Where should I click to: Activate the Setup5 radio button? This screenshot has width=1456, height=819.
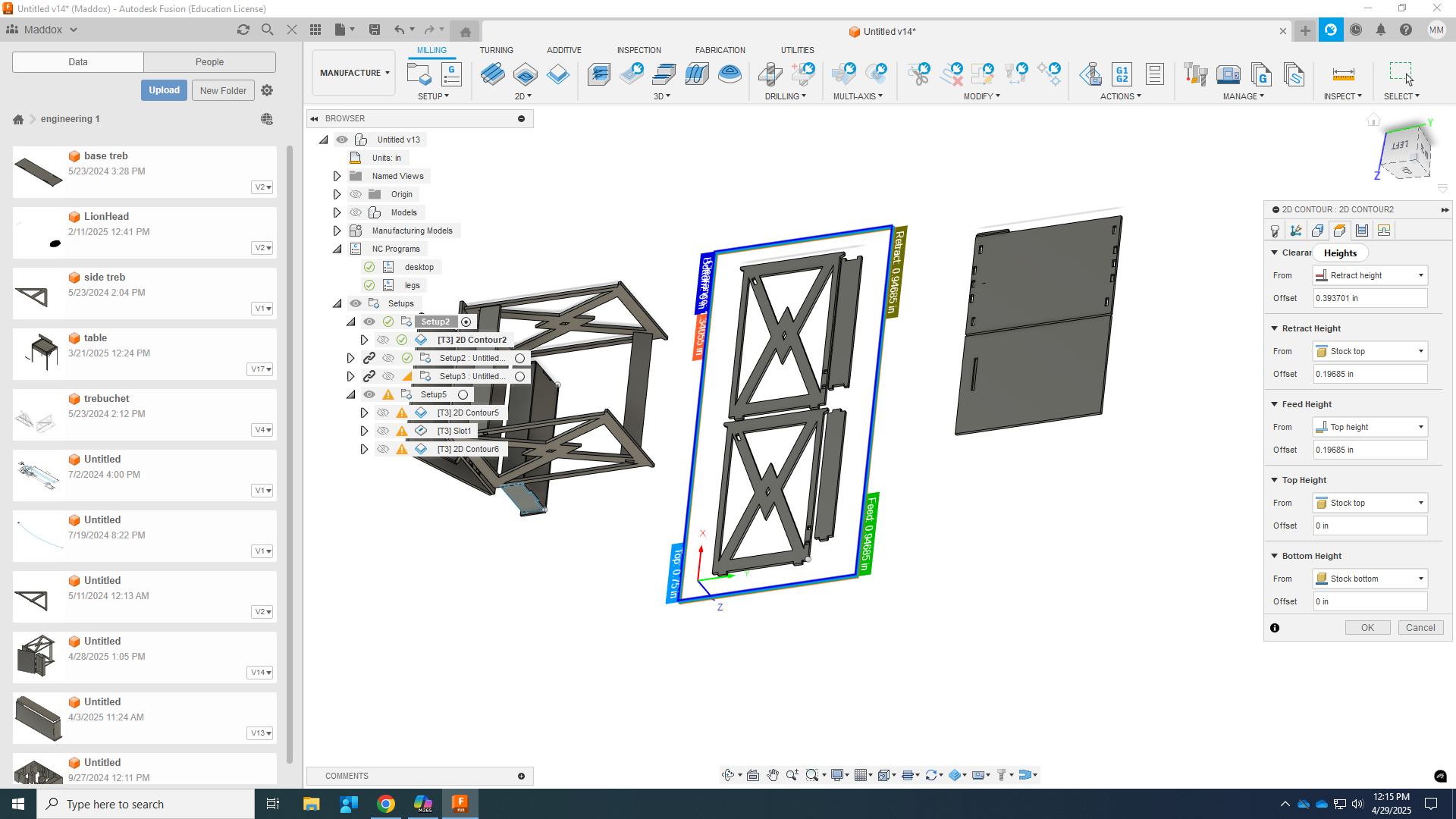[463, 394]
